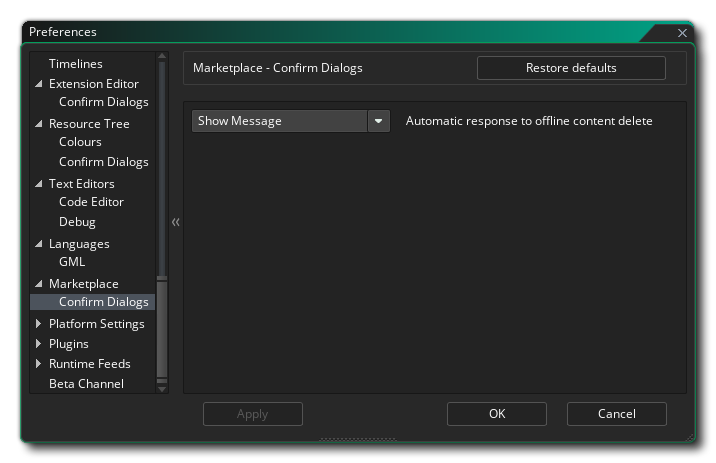Click the tree scrollbar down arrow

pyautogui.click(x=162, y=389)
